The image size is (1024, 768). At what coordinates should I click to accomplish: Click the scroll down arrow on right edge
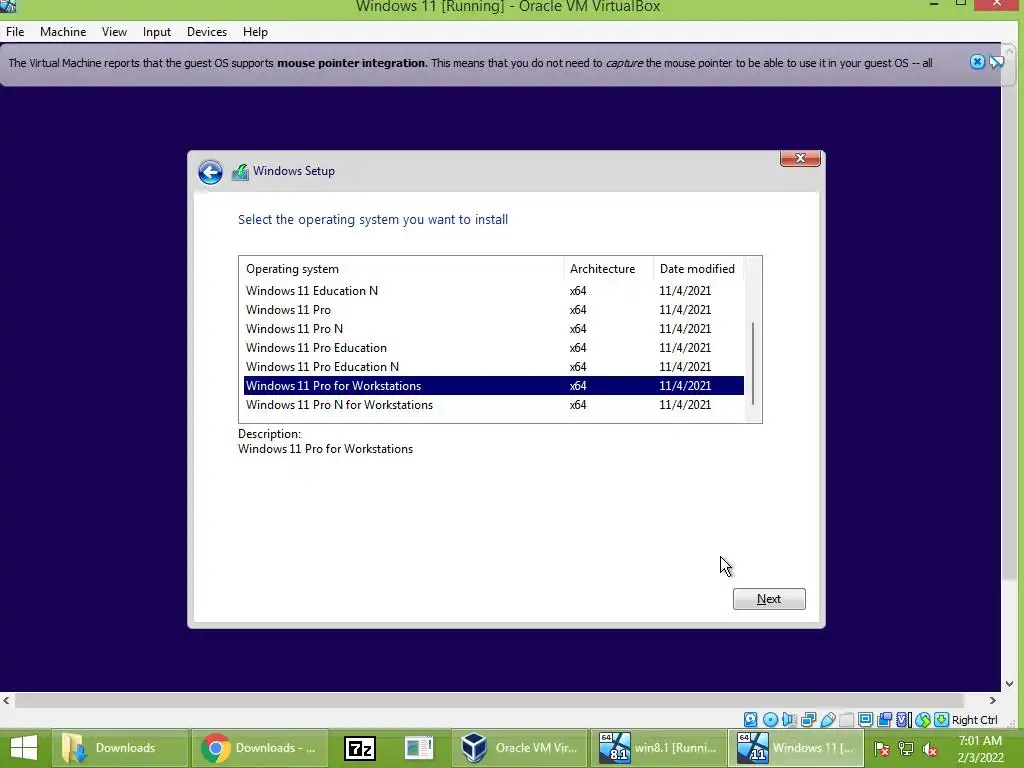click(x=1010, y=684)
